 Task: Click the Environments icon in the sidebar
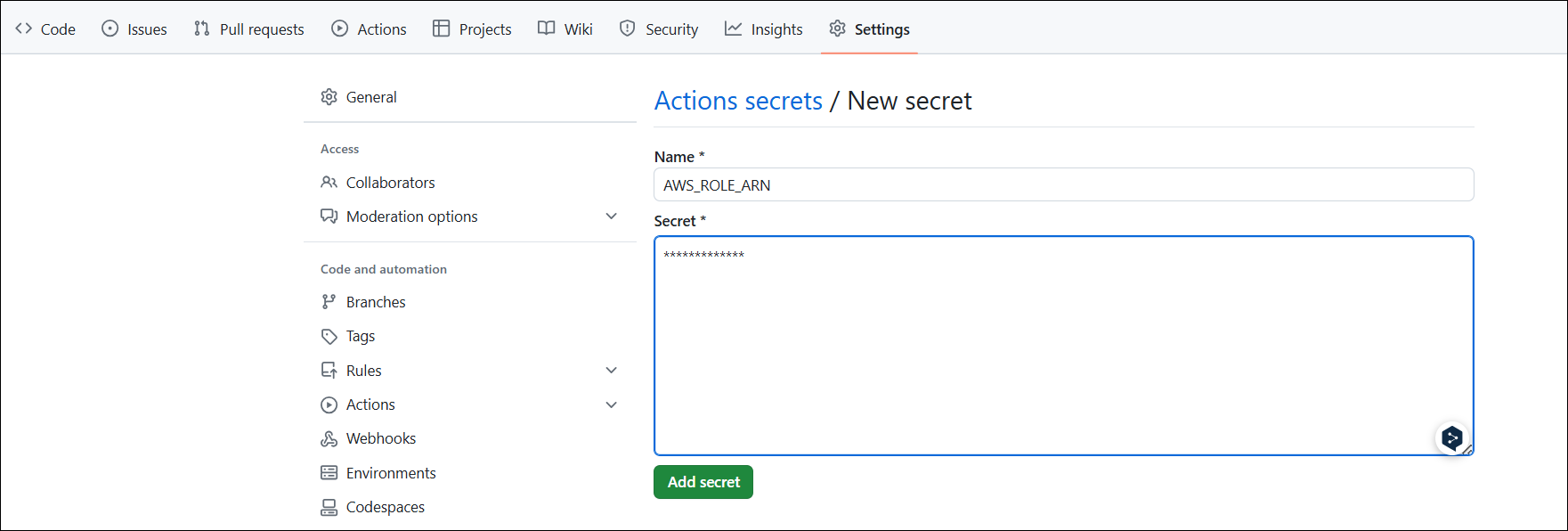point(329,472)
